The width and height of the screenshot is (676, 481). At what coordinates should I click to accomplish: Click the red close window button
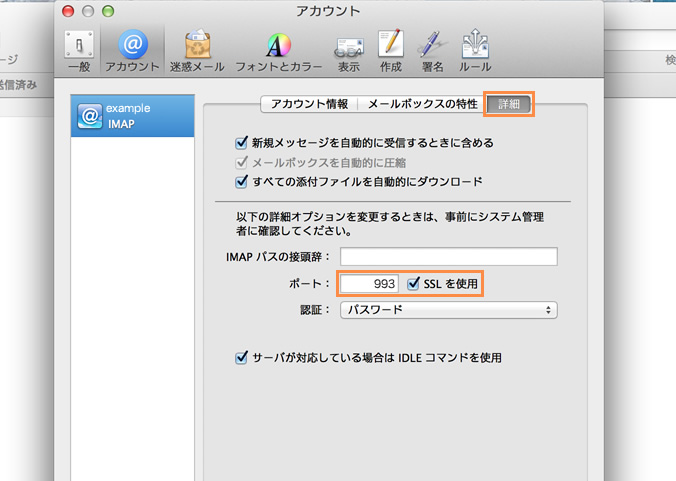tap(68, 11)
